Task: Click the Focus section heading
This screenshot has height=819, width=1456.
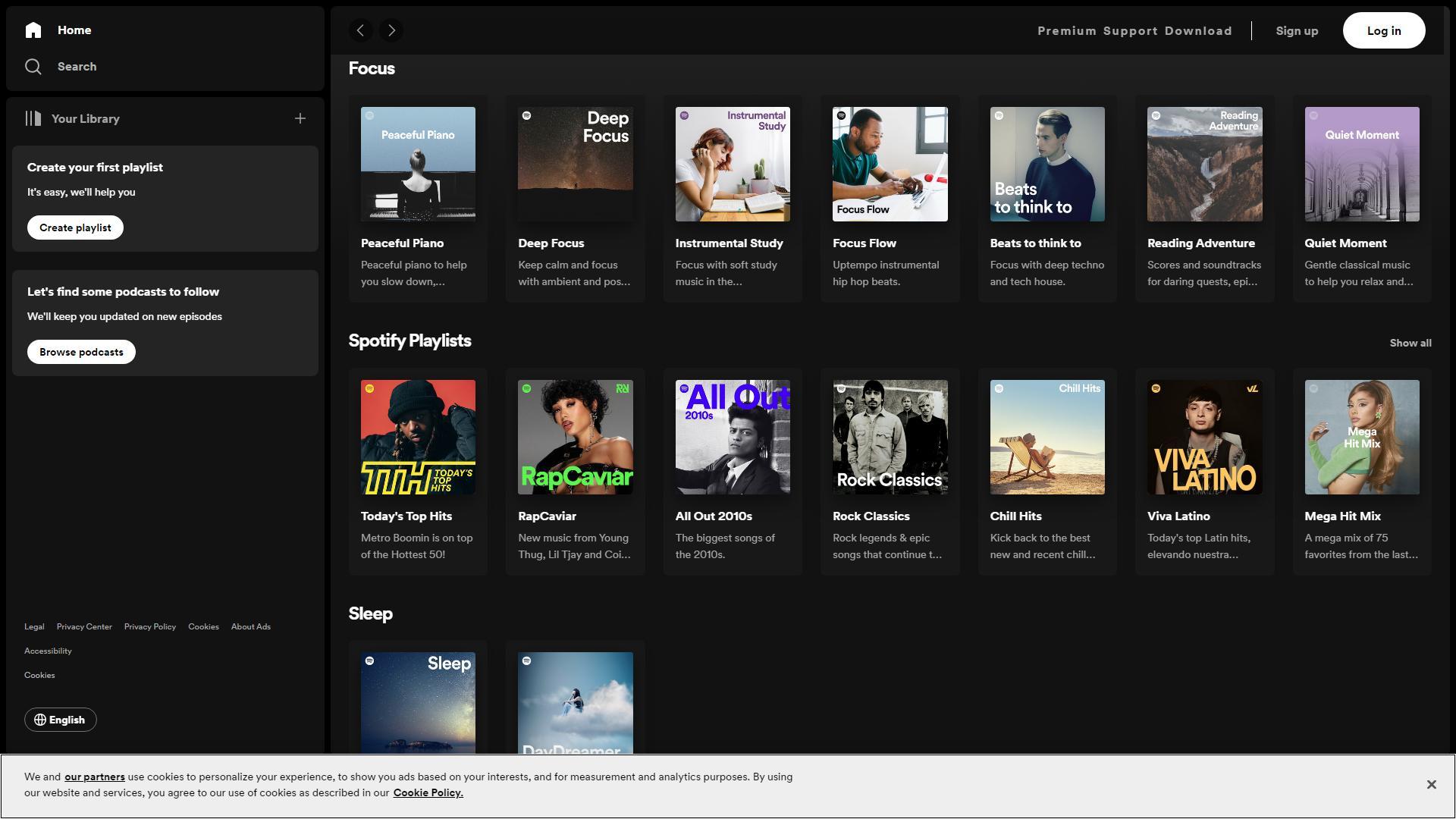Action: [372, 68]
